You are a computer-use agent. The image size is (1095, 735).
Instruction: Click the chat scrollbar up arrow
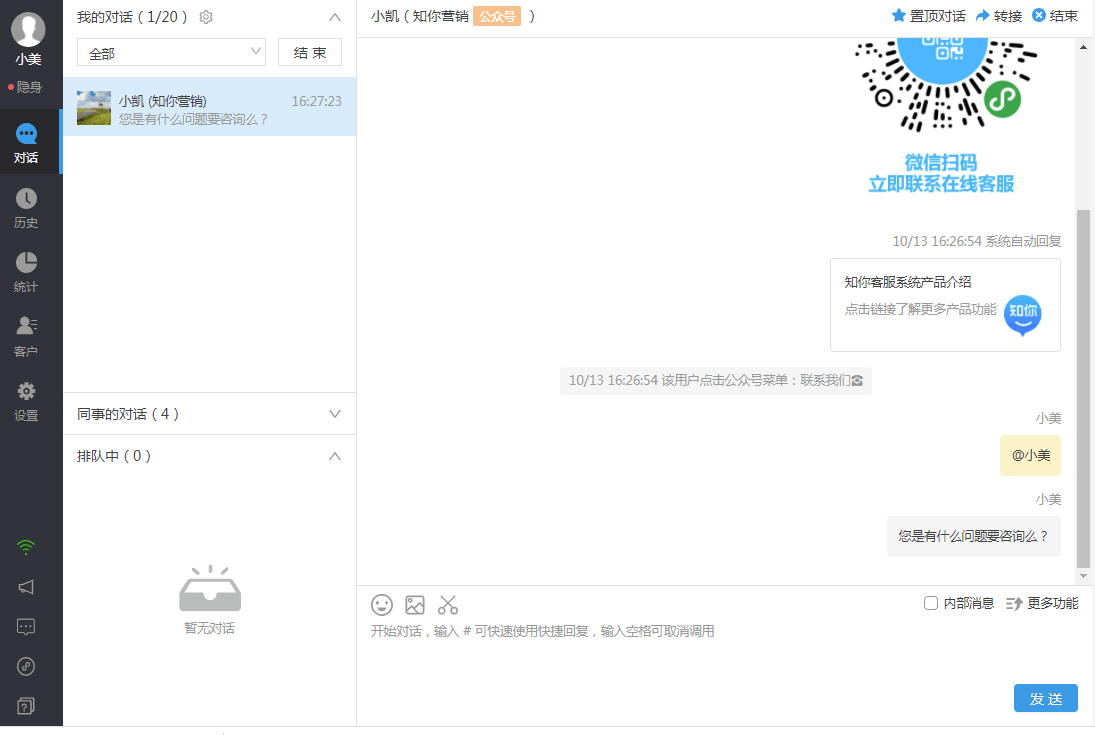click(x=1083, y=48)
